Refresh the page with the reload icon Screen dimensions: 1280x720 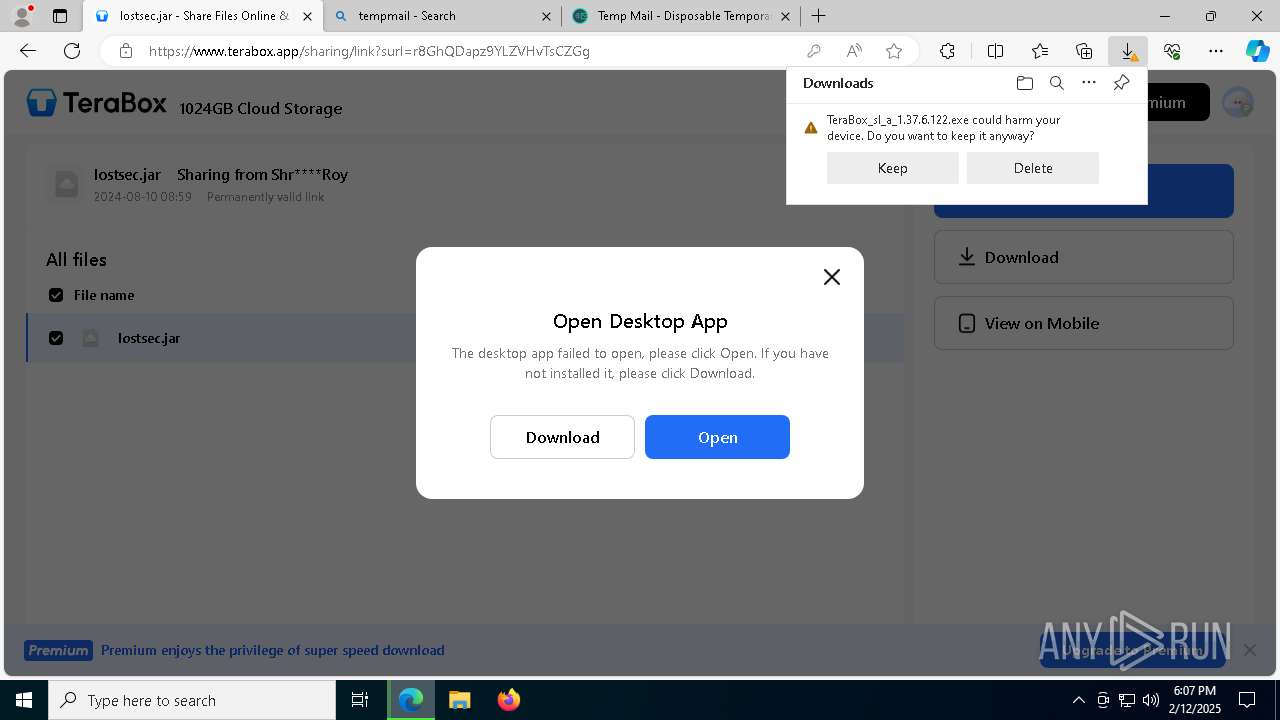(x=72, y=51)
